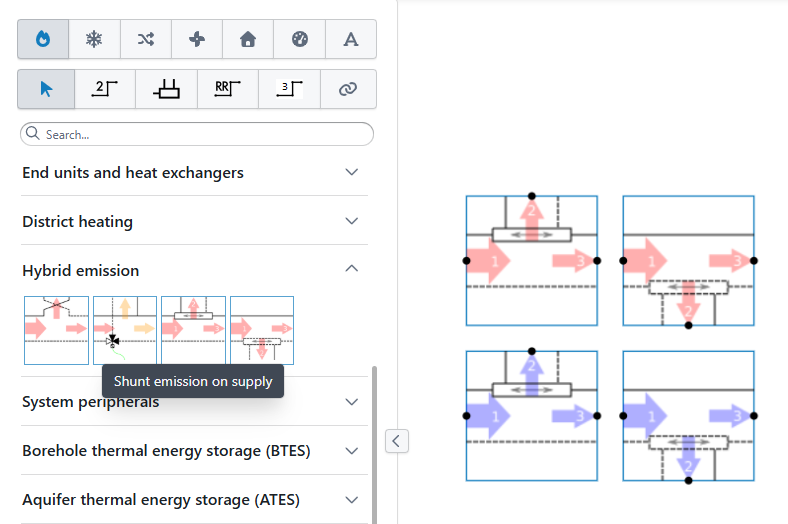The image size is (788, 524).
Task: Select the heating flame category icon
Action: (x=43, y=39)
